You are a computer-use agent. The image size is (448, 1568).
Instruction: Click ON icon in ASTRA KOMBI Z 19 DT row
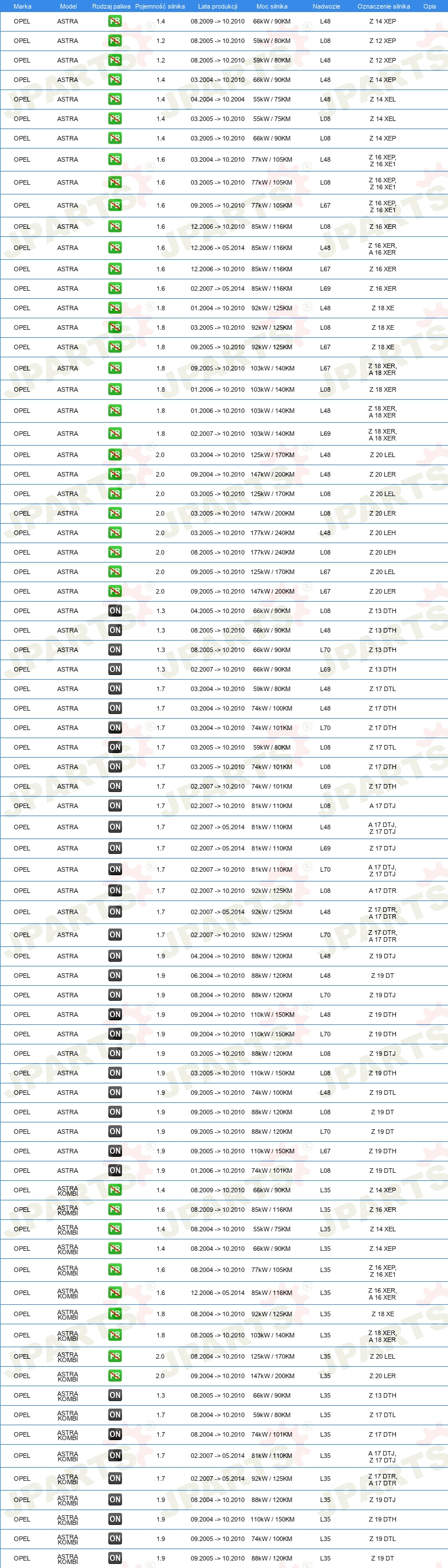click(x=114, y=1558)
